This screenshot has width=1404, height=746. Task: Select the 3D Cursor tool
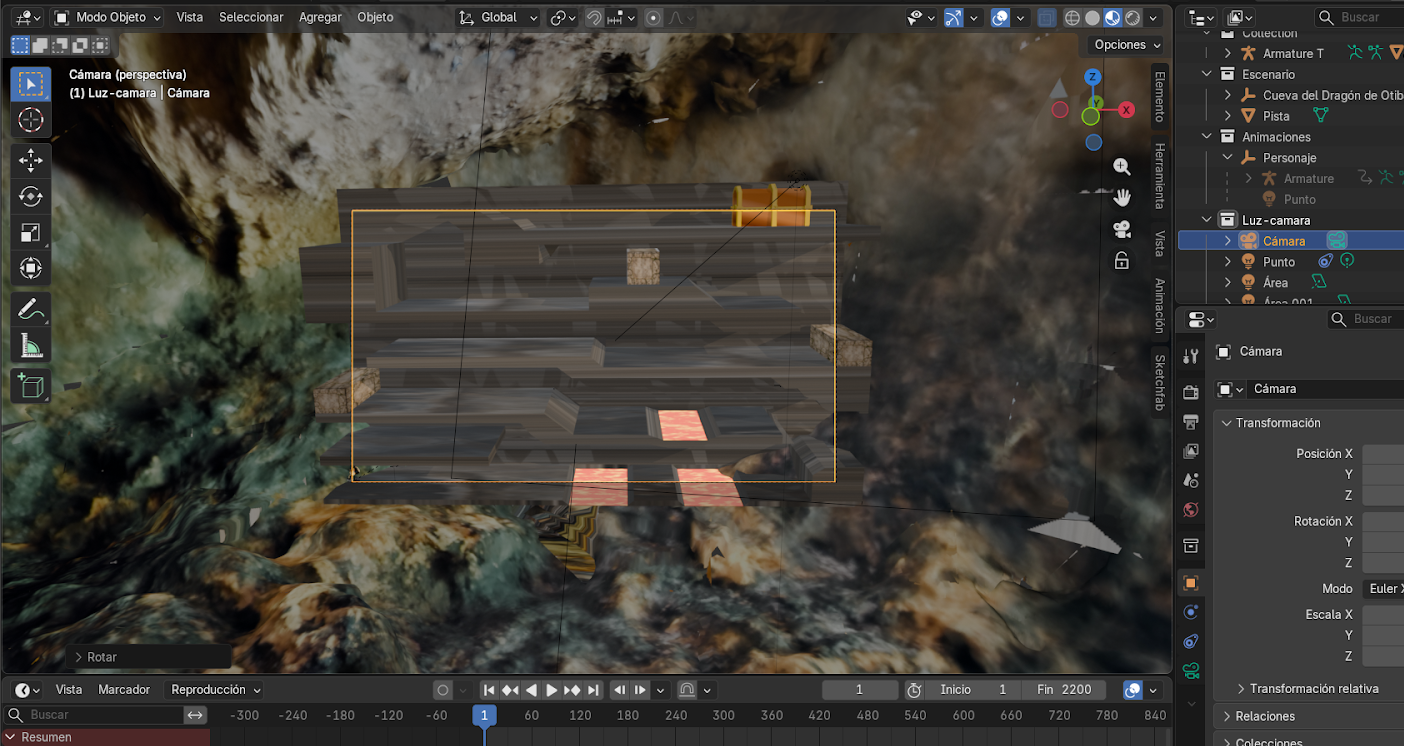coord(31,120)
